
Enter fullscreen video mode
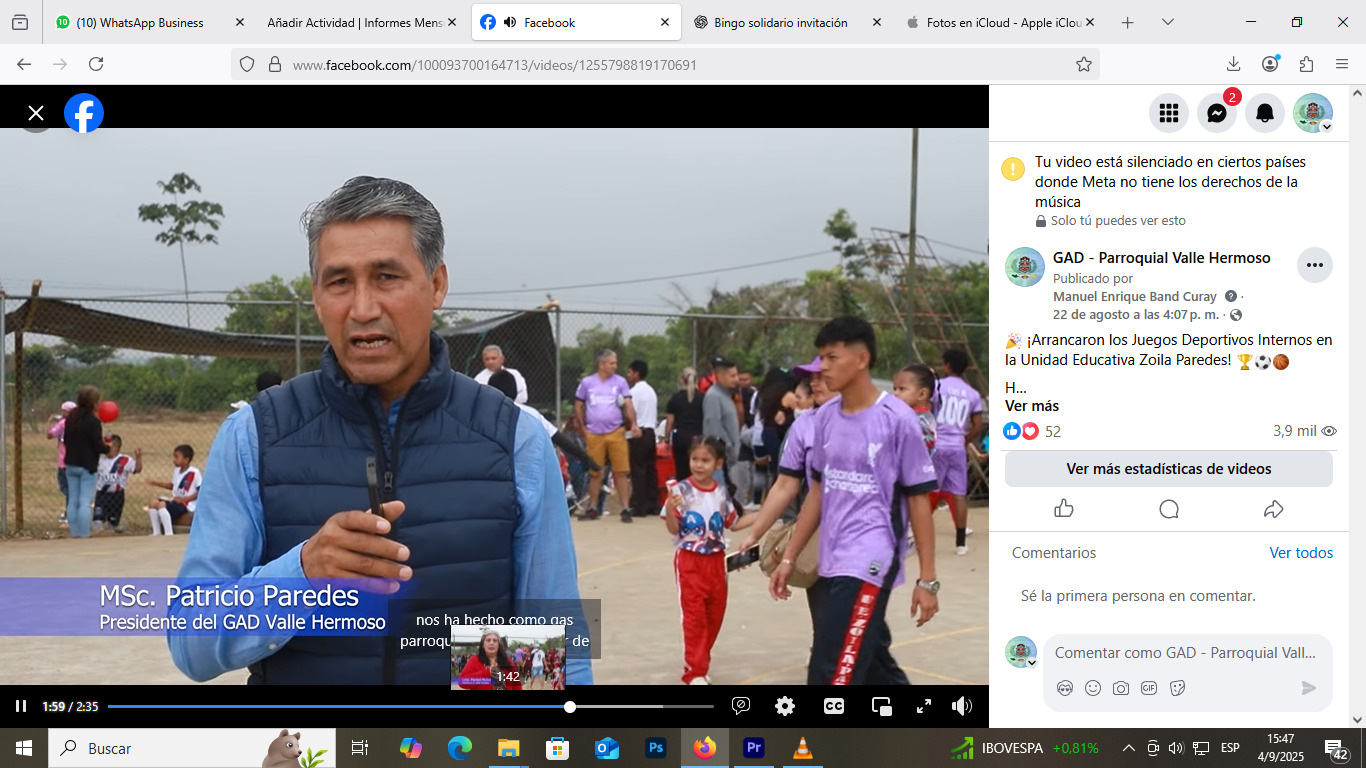[x=924, y=706]
